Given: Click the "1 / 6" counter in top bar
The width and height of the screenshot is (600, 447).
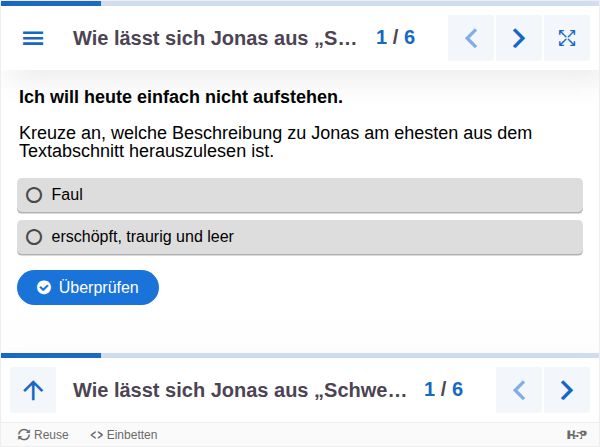Looking at the screenshot, I should (395, 38).
